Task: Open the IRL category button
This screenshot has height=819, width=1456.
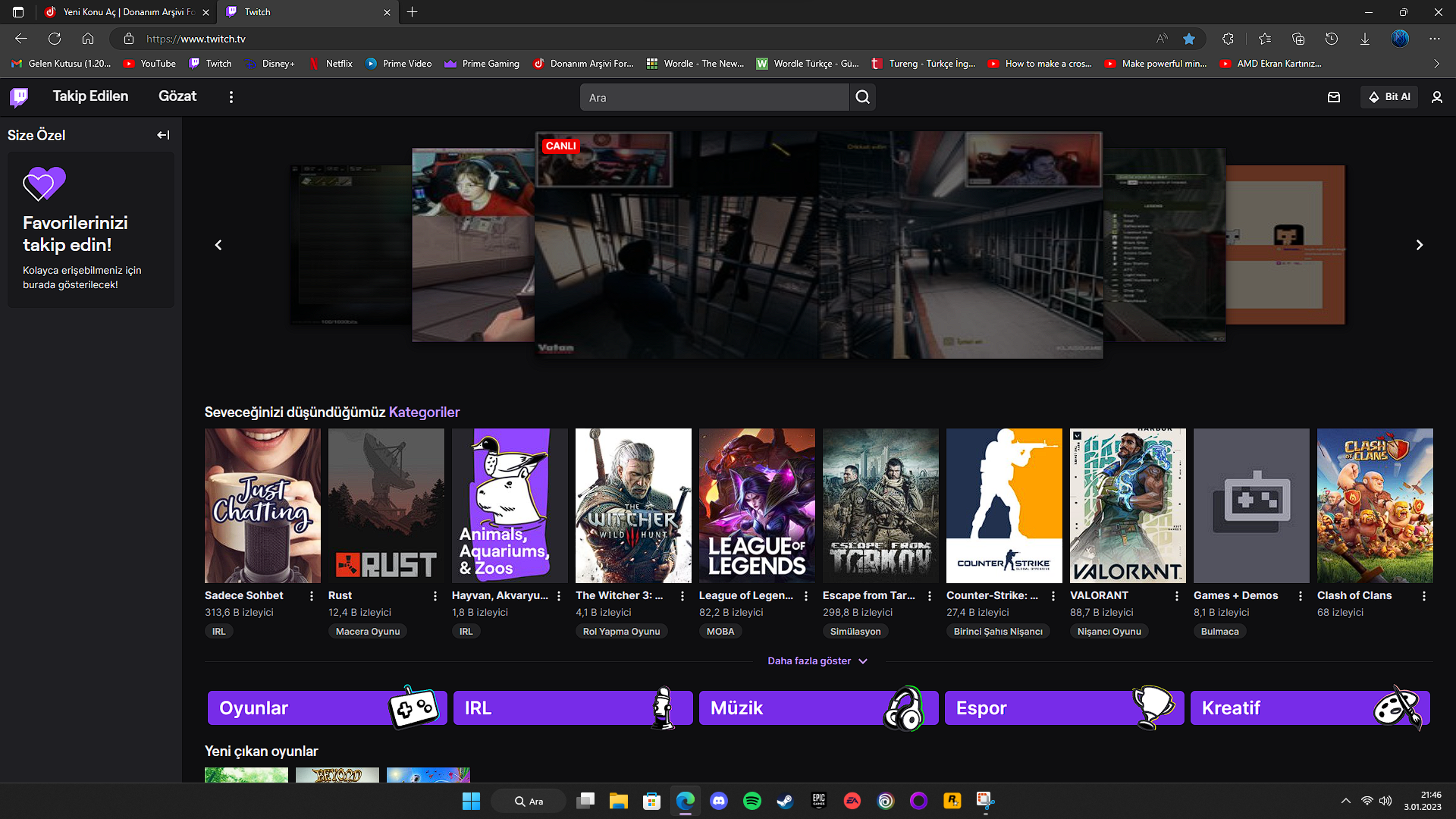Action: click(573, 708)
